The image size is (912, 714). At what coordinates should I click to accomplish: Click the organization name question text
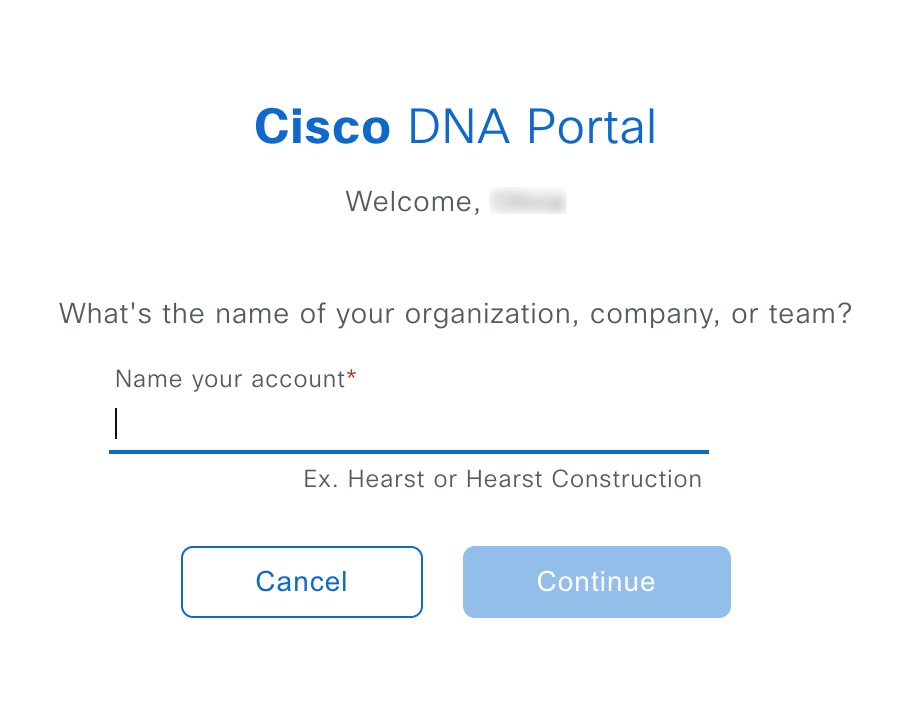point(455,313)
